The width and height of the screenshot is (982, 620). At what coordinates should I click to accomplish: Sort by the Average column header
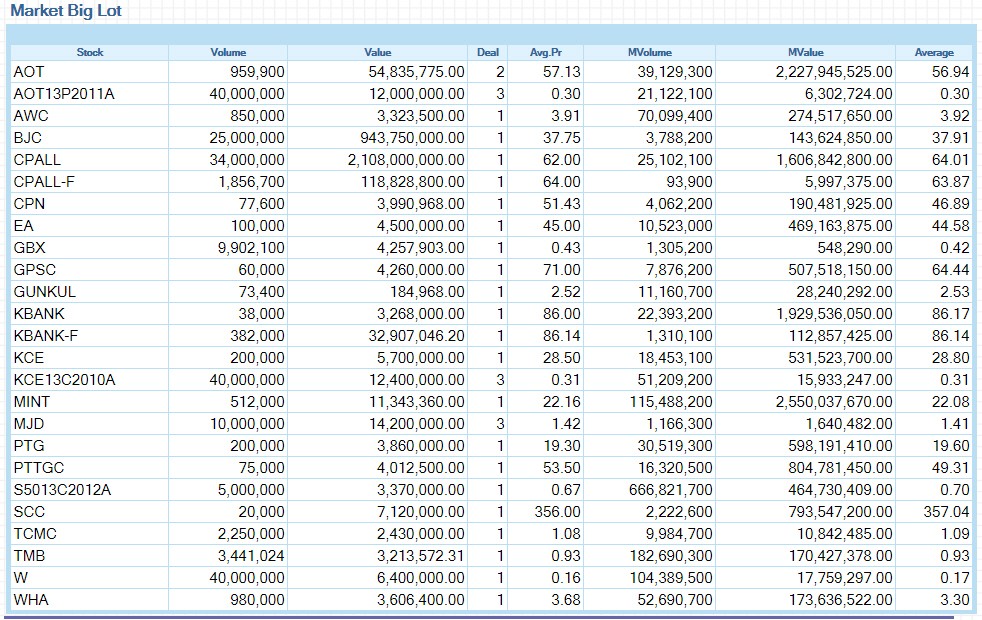coord(934,53)
